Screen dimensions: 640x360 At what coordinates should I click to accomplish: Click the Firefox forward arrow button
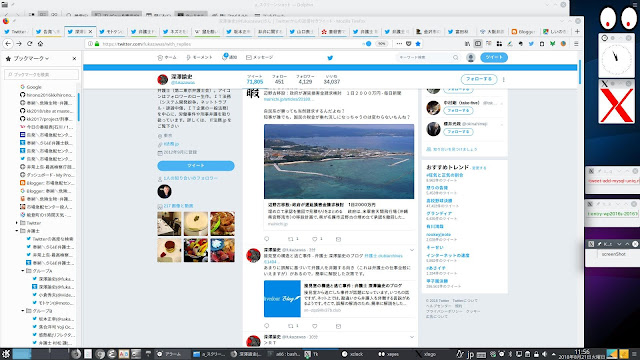pos(19,44)
